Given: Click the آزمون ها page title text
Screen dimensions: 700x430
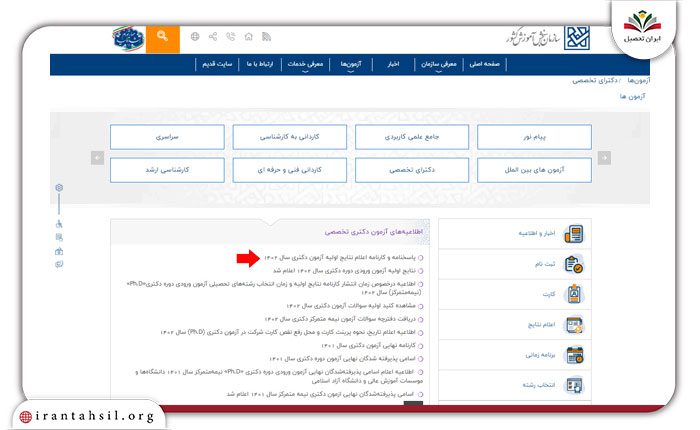Looking at the screenshot, I should [x=632, y=96].
